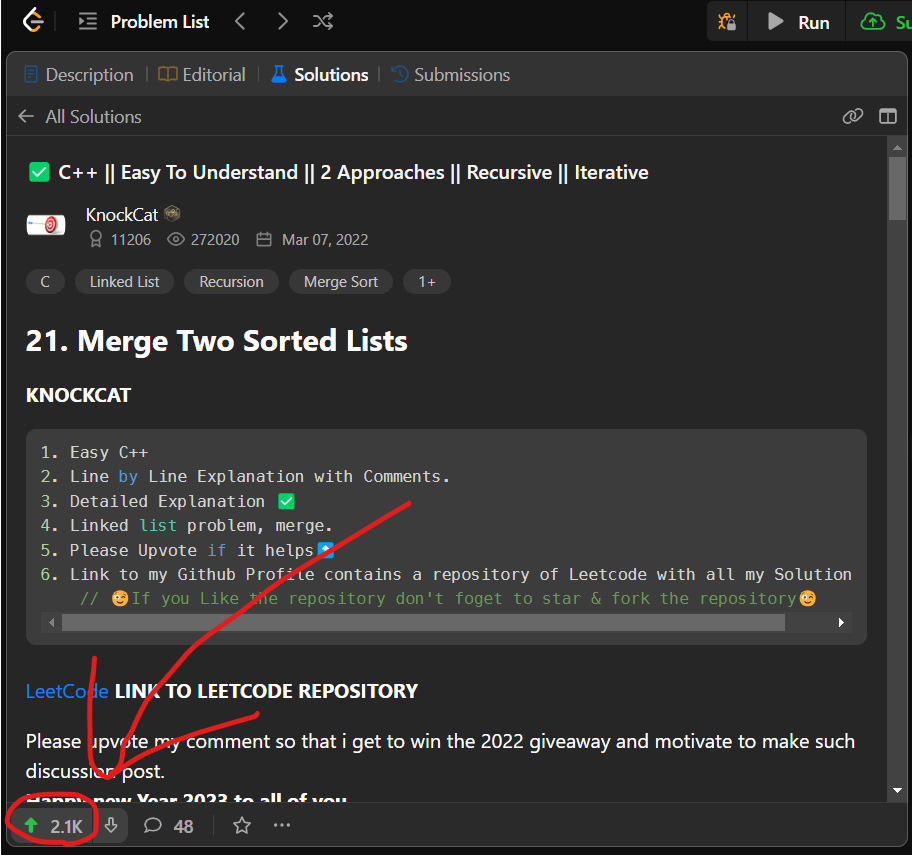The width and height of the screenshot is (912, 855).
Task: Switch to the Editorial tab
Action: tap(202, 75)
